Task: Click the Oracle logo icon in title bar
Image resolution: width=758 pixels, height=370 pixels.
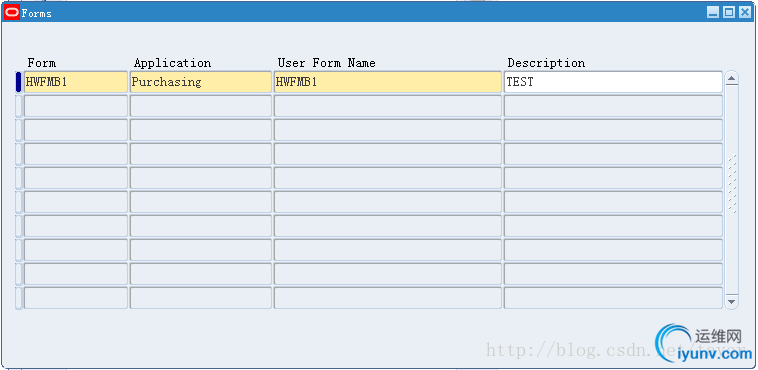Action: click(12, 13)
